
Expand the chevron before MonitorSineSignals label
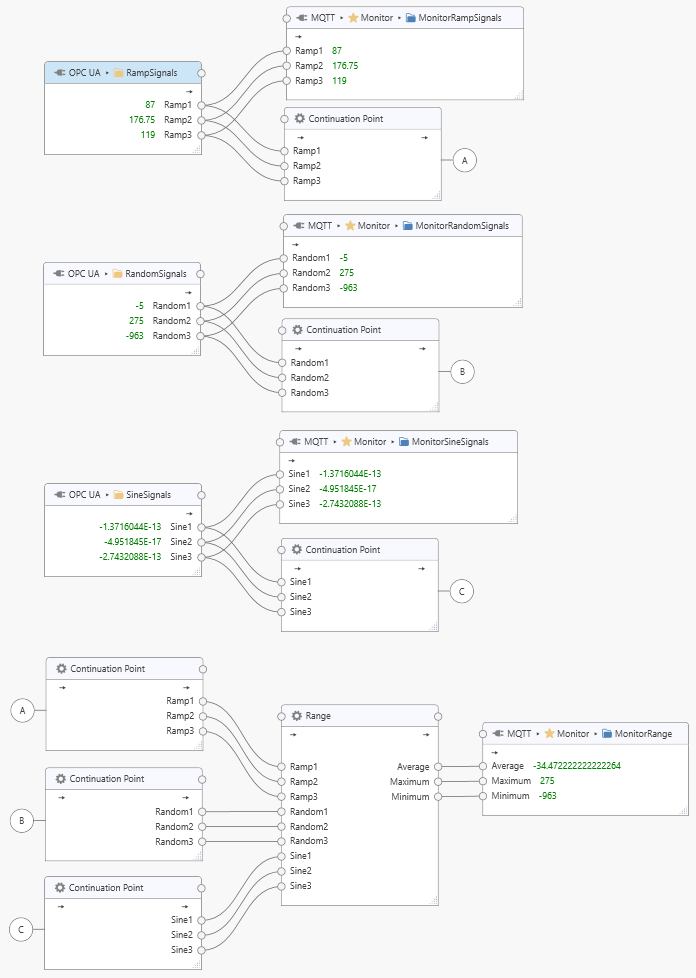390,440
